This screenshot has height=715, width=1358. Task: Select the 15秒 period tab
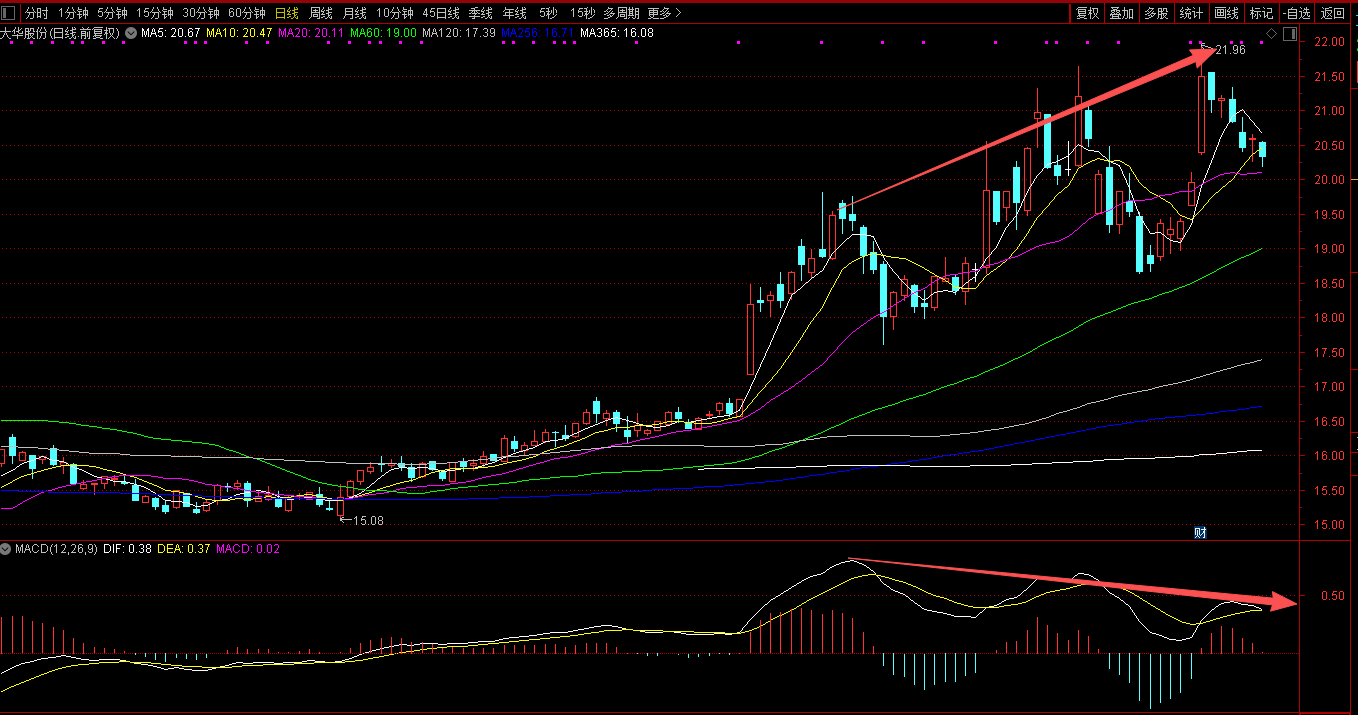581,13
